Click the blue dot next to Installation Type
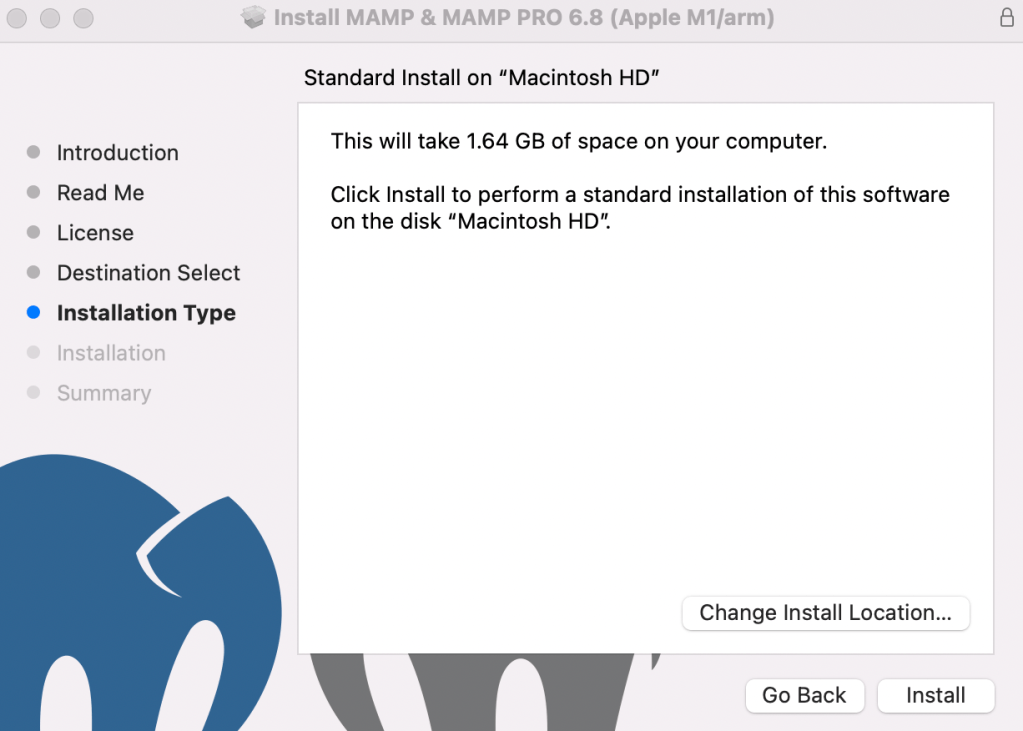 click(33, 312)
